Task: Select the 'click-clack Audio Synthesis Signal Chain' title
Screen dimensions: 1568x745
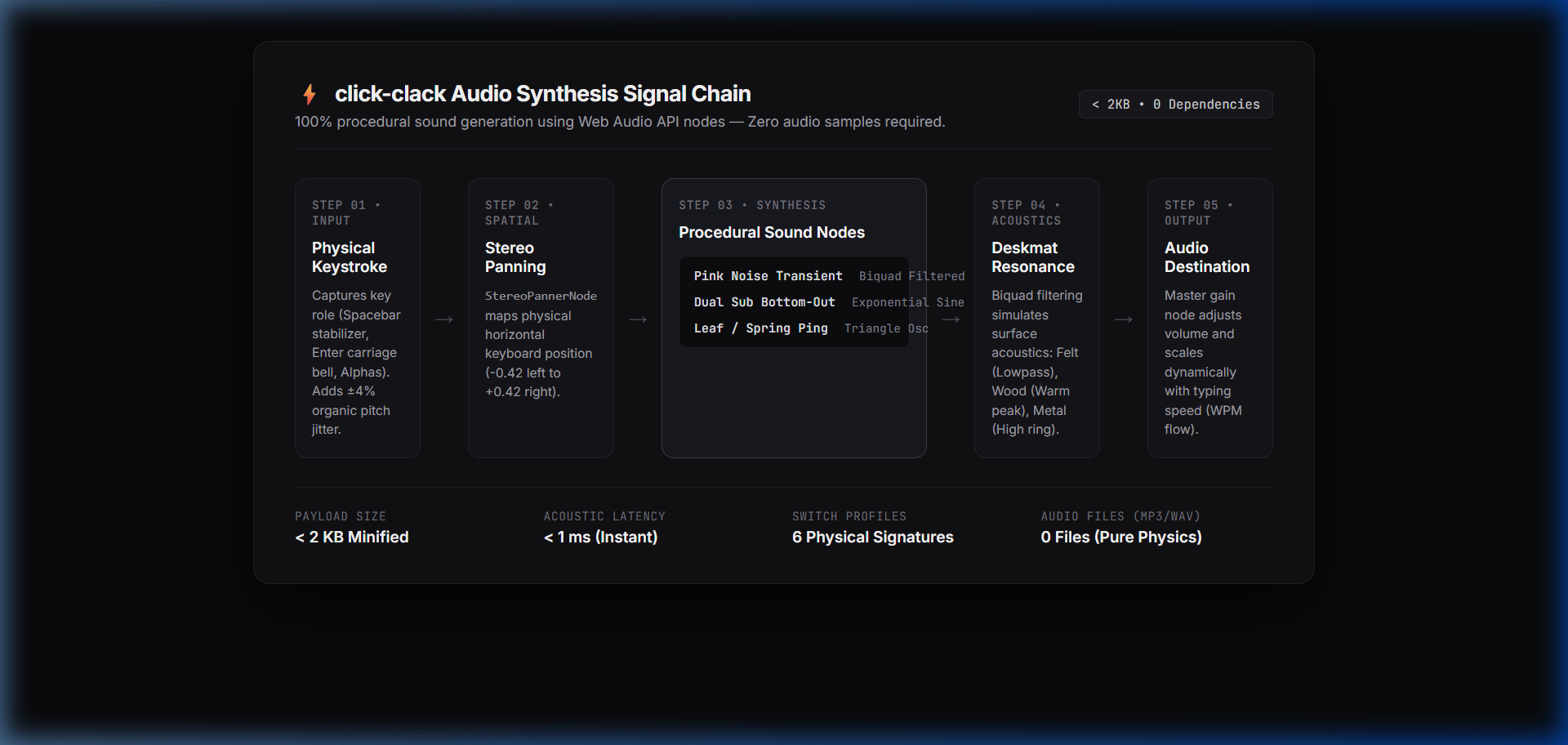Action: pyautogui.click(x=542, y=94)
